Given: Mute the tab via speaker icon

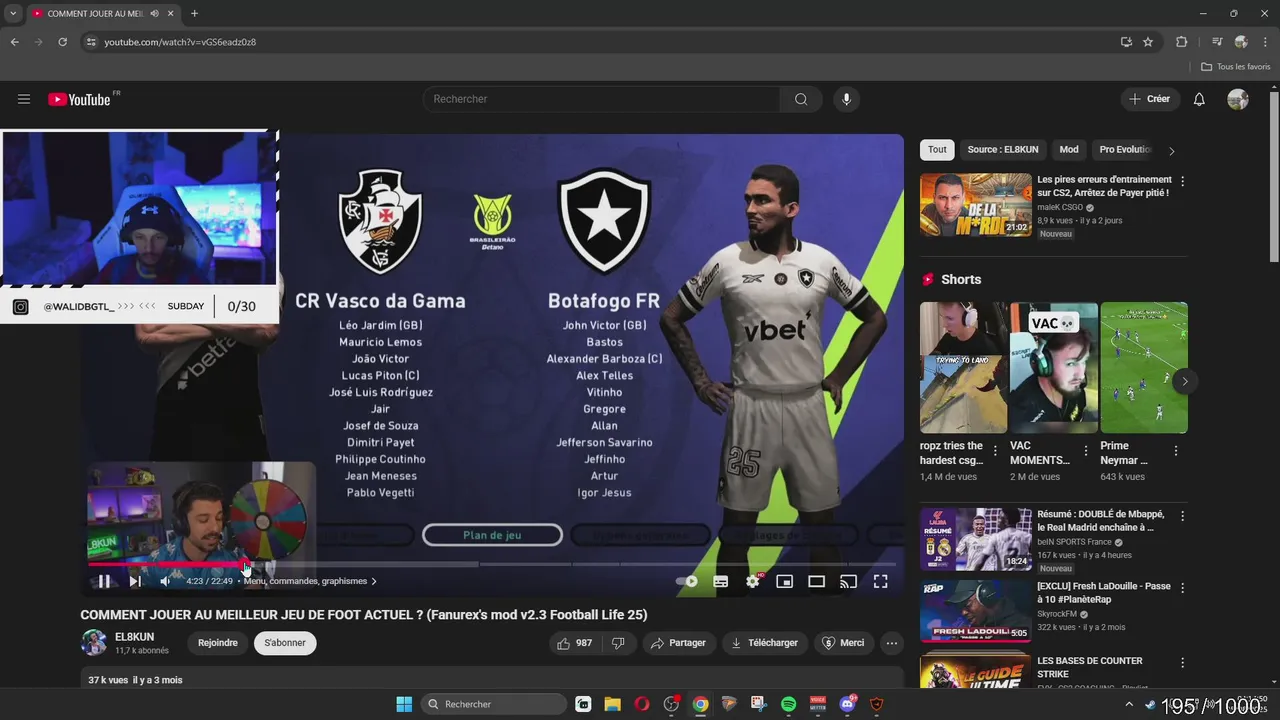Looking at the screenshot, I should point(154,14).
